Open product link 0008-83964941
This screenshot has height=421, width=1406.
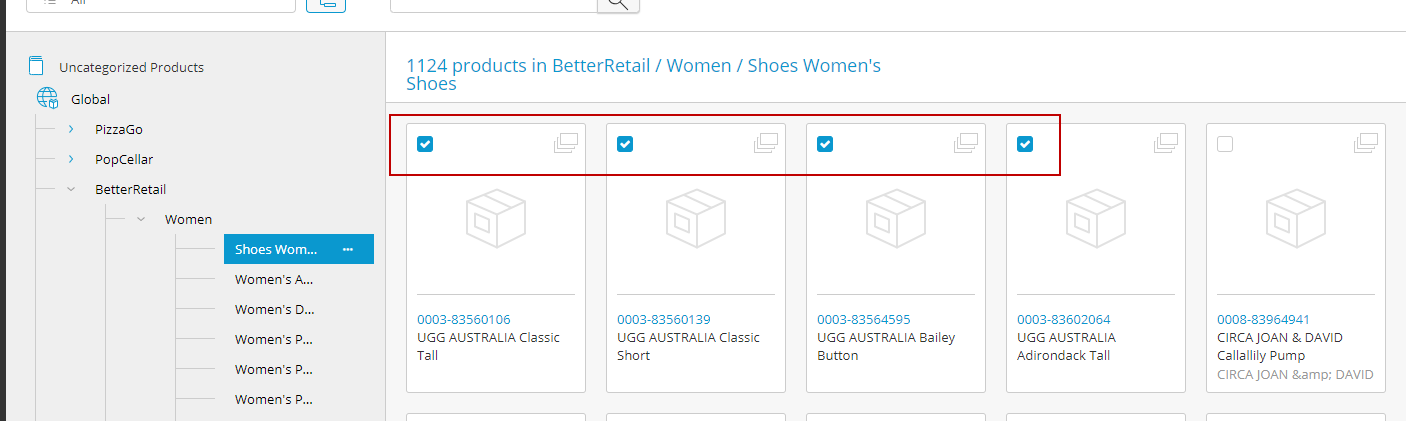coord(1263,320)
